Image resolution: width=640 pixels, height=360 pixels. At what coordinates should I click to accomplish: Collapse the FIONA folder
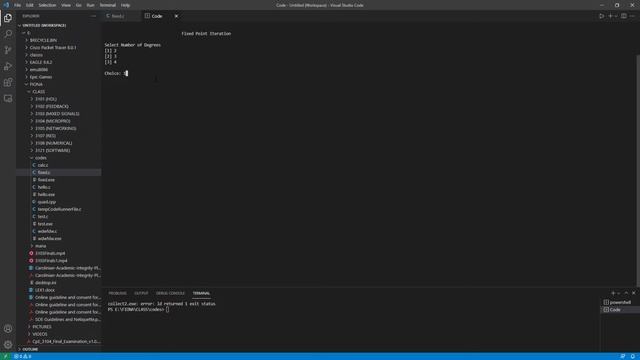pyautogui.click(x=36, y=84)
